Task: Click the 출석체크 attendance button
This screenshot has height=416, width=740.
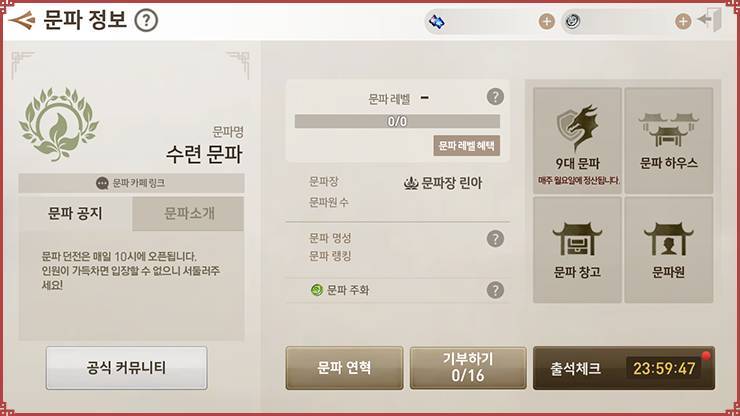Action: tap(624, 368)
